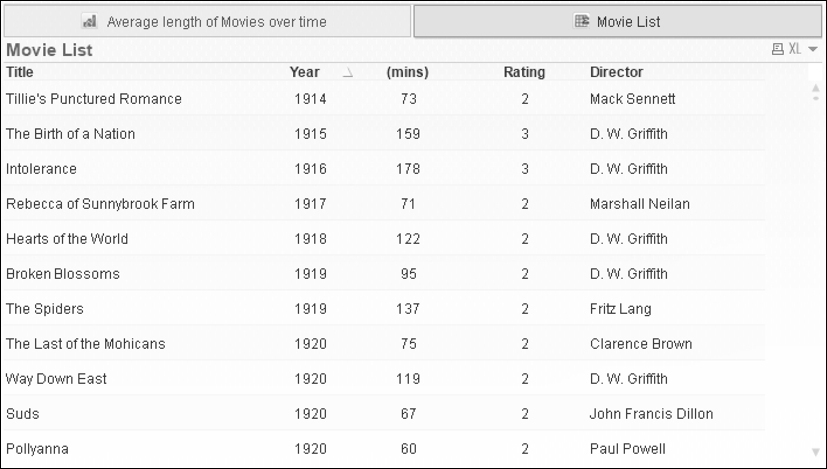
Task: Switch to Average length of Movies tab
Action: pos(207,22)
